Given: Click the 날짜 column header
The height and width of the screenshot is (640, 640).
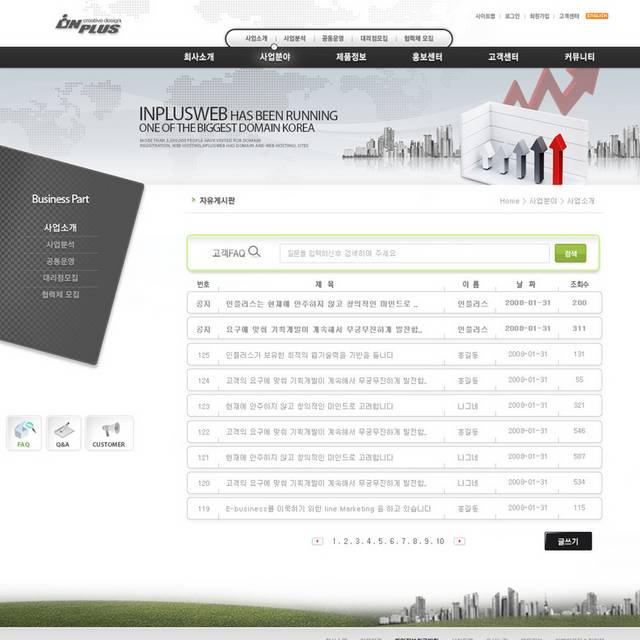Looking at the screenshot, I should (x=526, y=284).
